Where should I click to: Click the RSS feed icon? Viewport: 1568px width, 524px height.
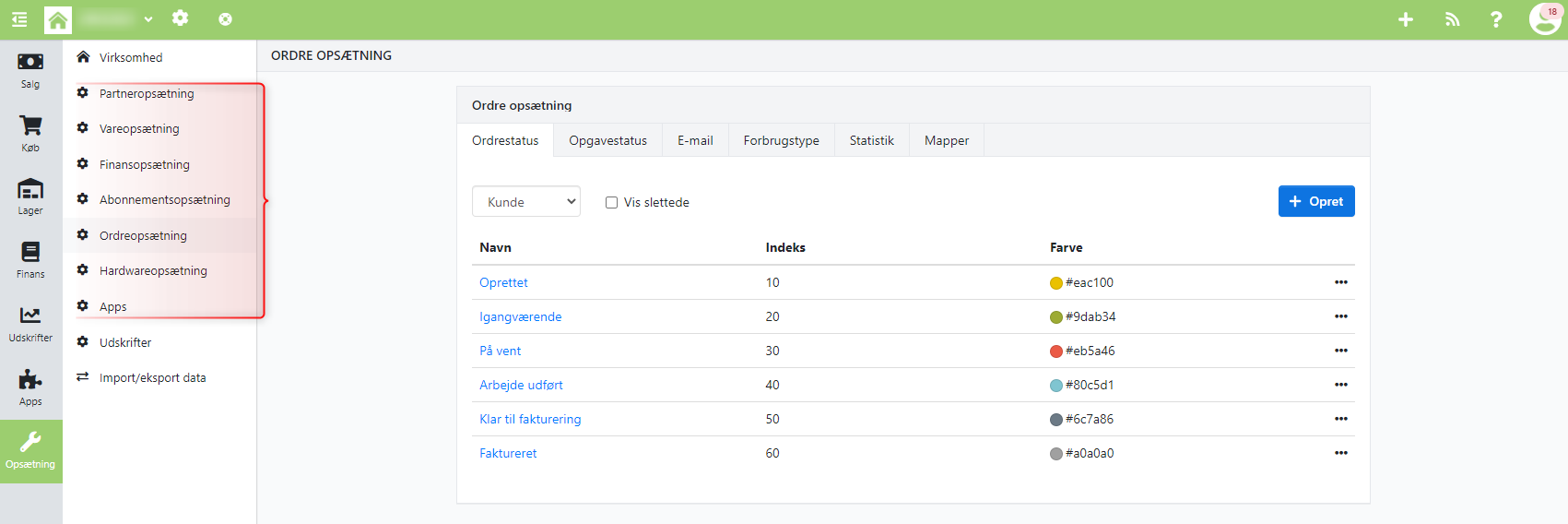pos(1452,19)
